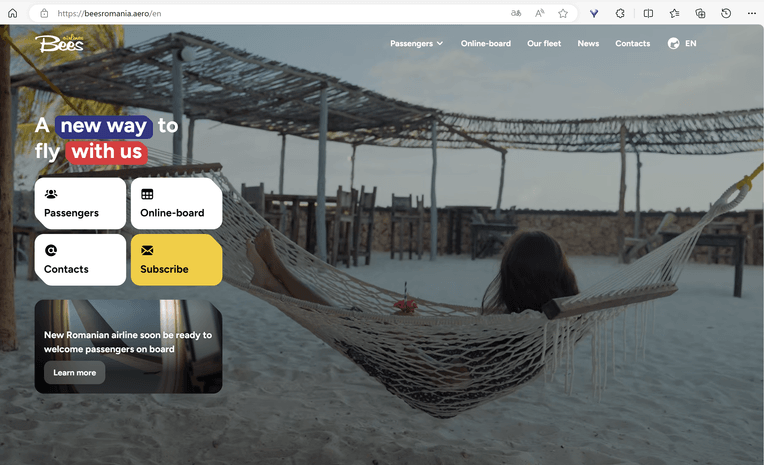Image resolution: width=764 pixels, height=465 pixels.
Task: Open the translate page icon
Action: click(x=516, y=13)
